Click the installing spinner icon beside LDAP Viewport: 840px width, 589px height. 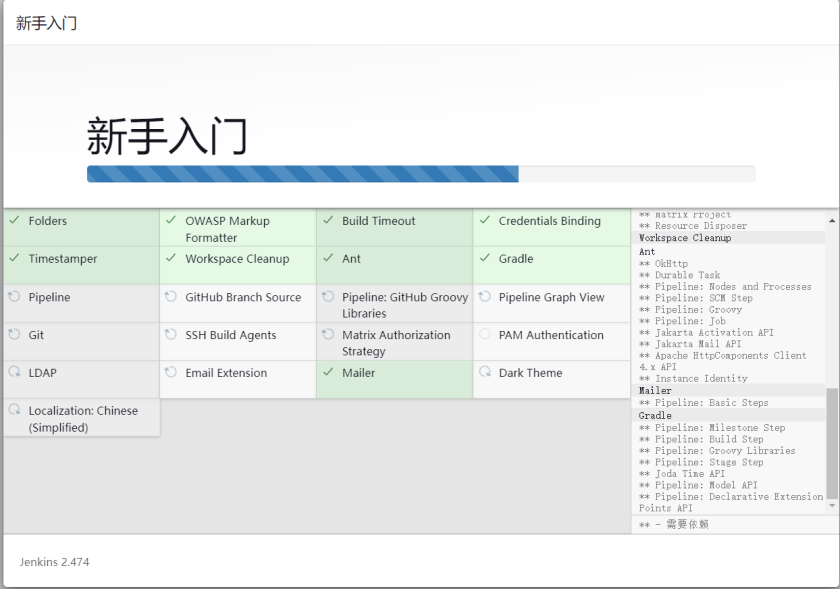[14, 372]
